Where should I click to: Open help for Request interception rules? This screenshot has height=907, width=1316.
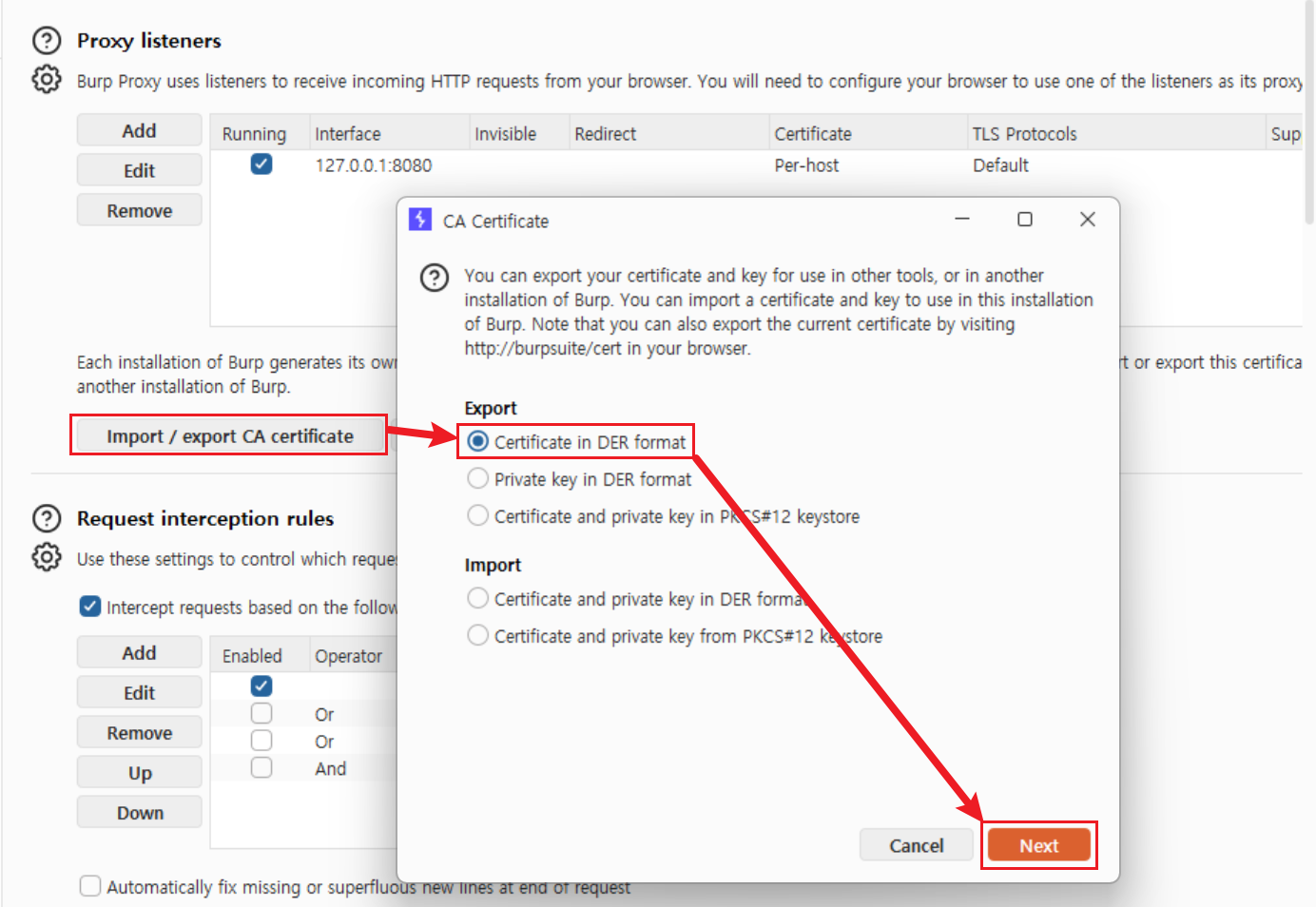point(46,518)
